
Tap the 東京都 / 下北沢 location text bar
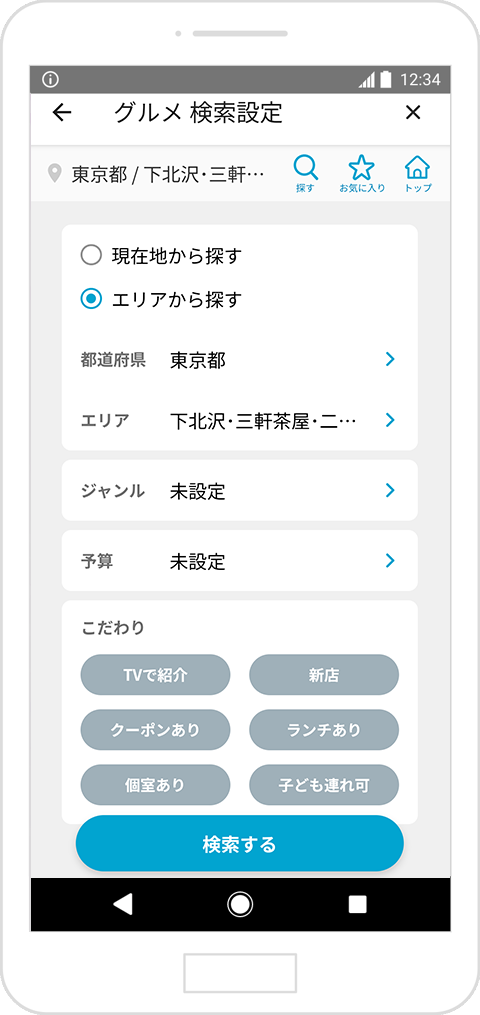click(158, 174)
